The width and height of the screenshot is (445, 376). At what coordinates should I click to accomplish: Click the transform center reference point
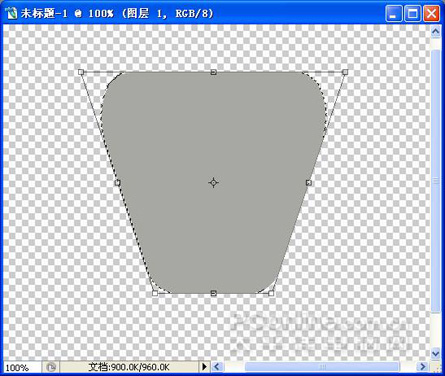pyautogui.click(x=213, y=183)
